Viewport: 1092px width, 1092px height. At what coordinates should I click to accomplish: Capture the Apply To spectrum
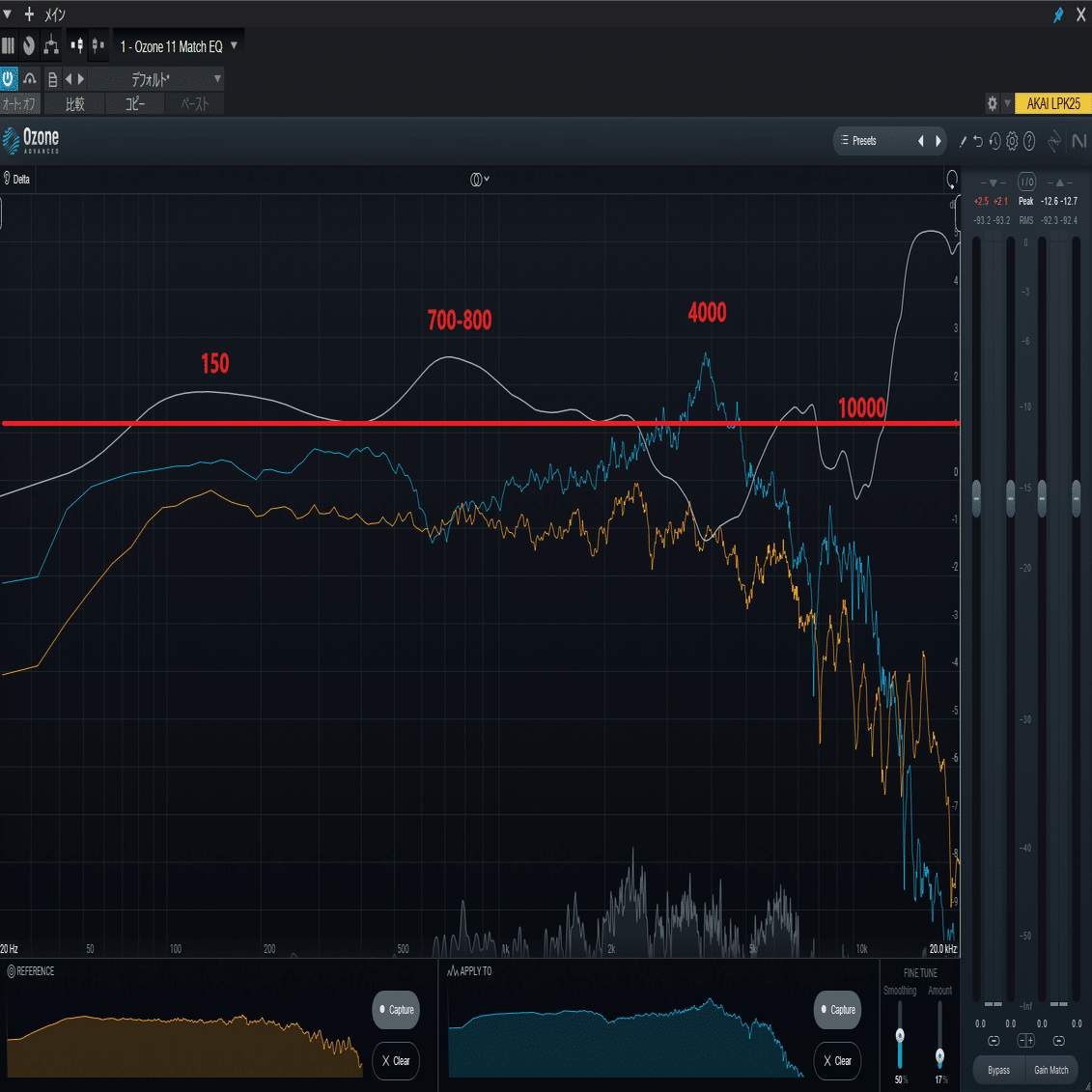tap(837, 1010)
